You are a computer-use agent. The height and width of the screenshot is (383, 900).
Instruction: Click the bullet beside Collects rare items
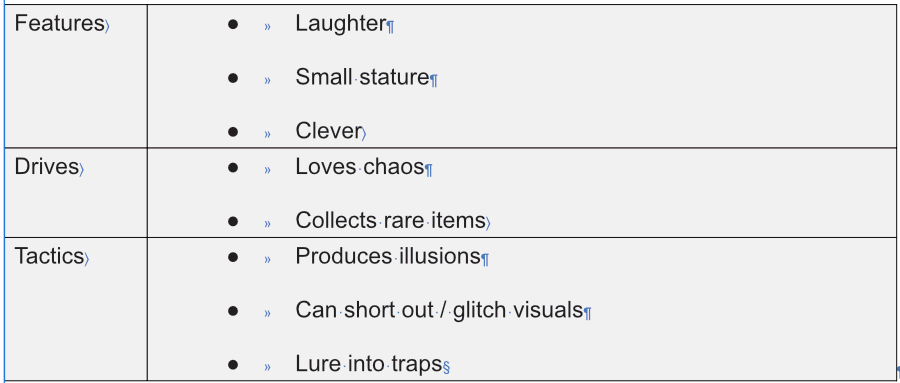click(x=232, y=222)
